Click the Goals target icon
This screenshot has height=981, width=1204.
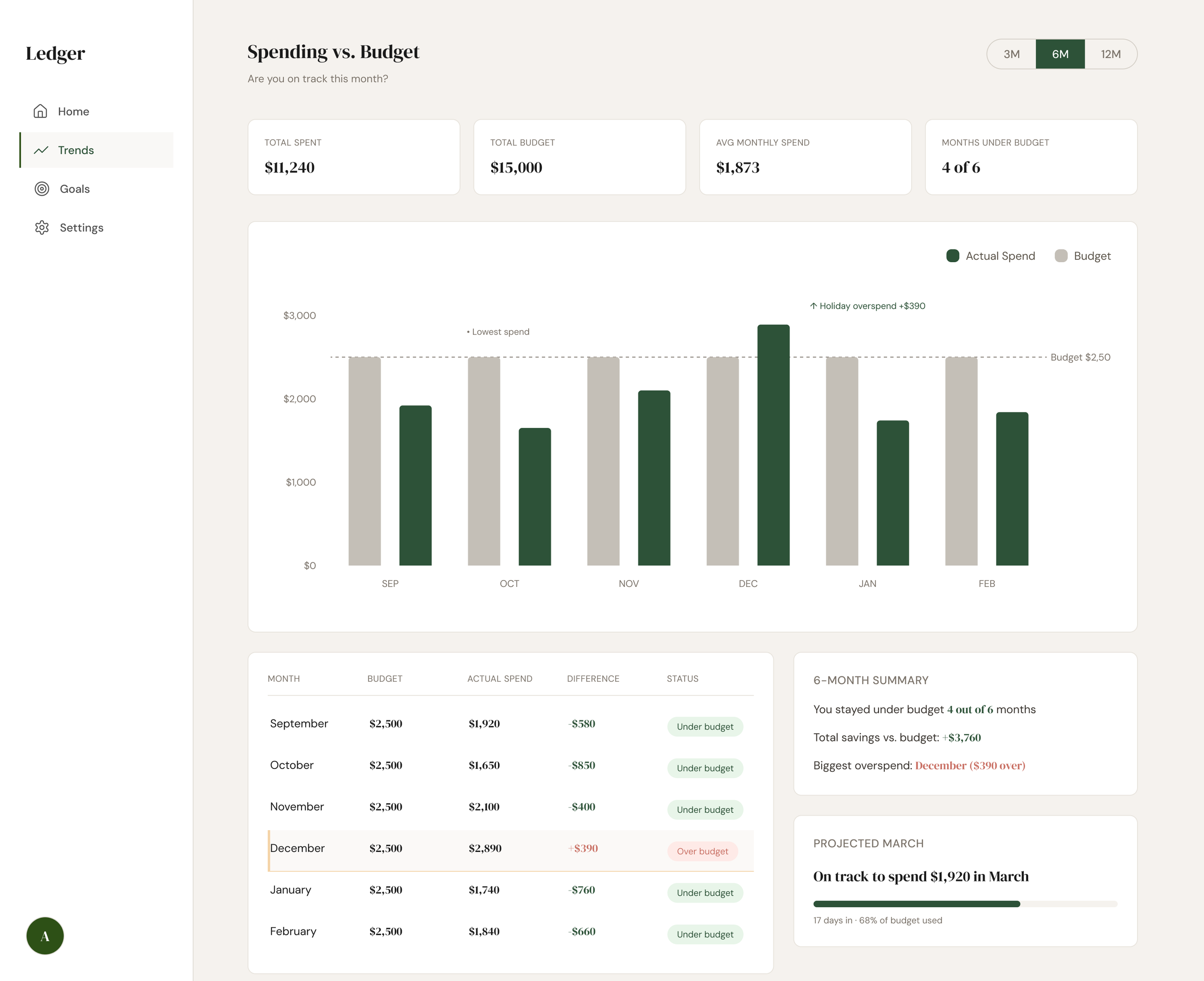click(x=42, y=189)
